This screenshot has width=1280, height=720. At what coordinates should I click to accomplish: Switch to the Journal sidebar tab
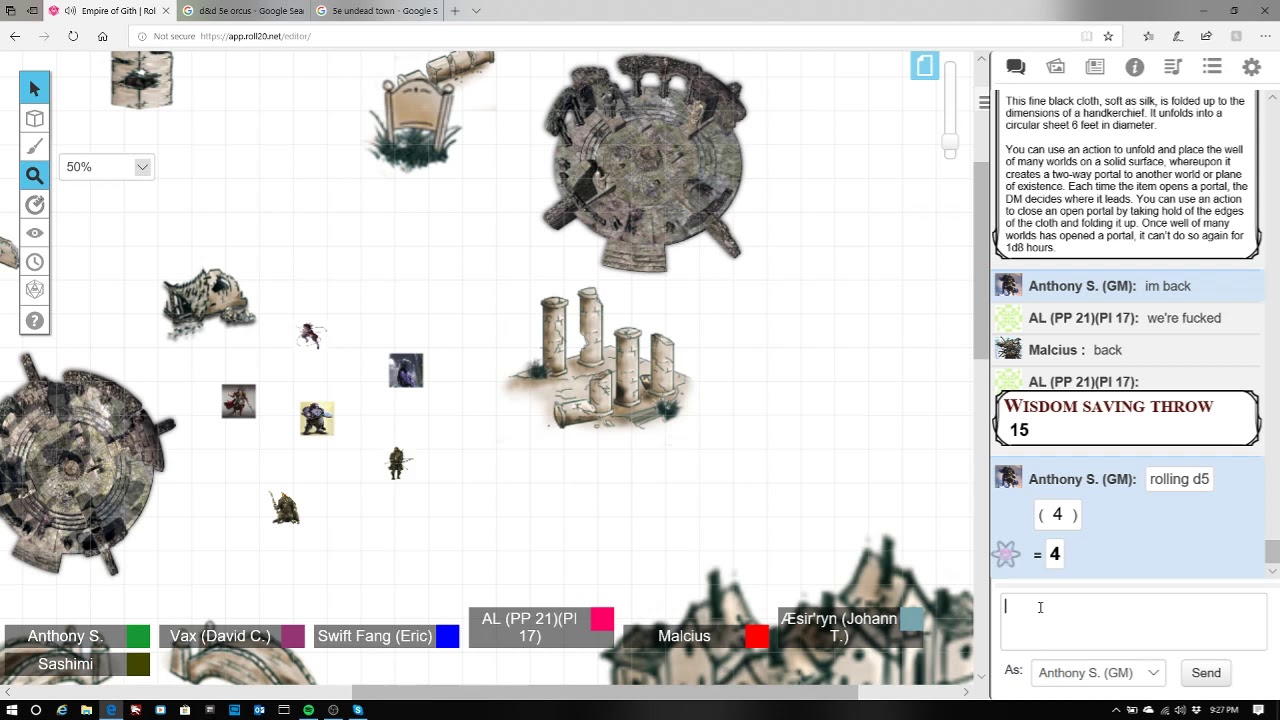click(1095, 67)
